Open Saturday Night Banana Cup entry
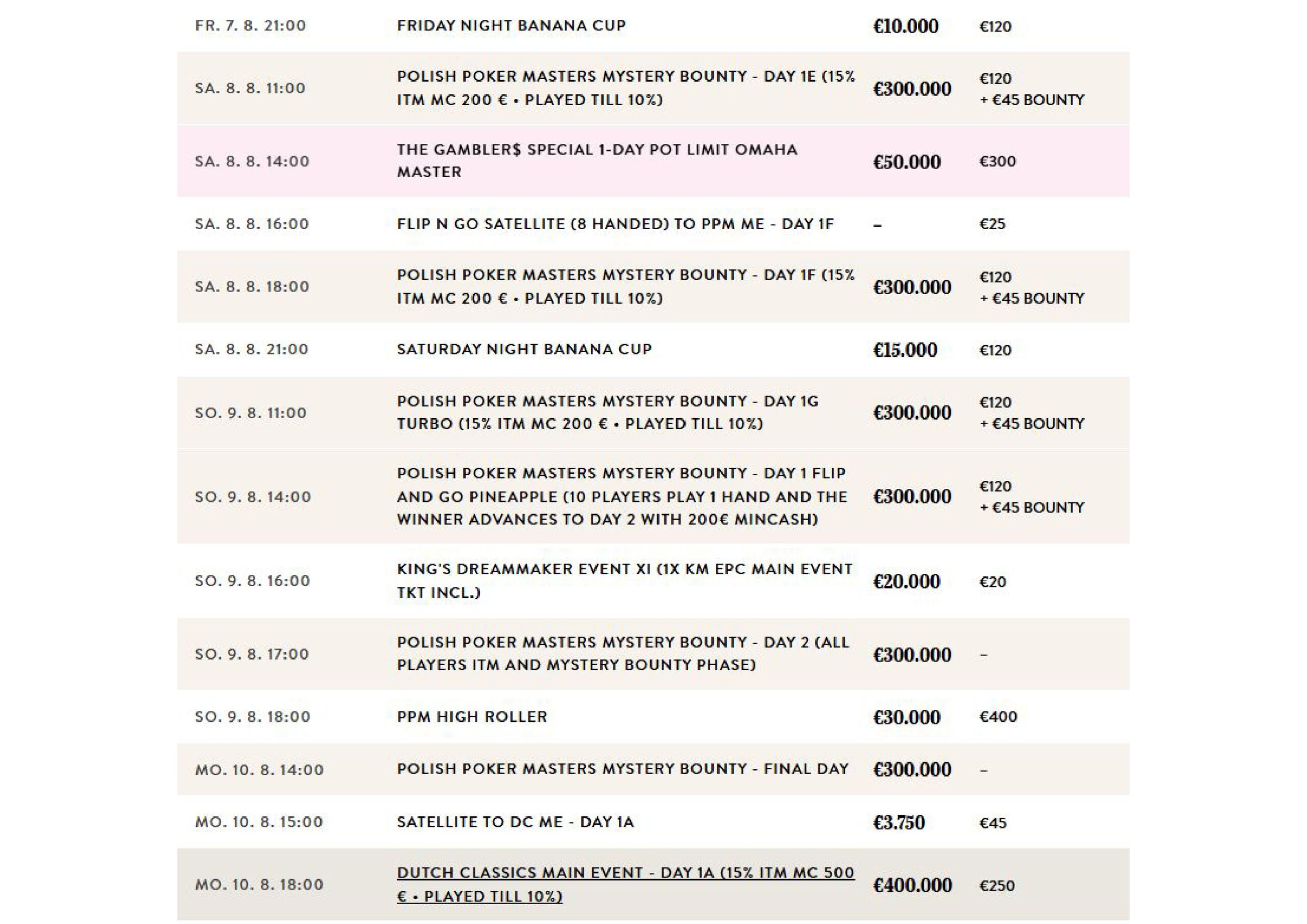 pos(524,349)
